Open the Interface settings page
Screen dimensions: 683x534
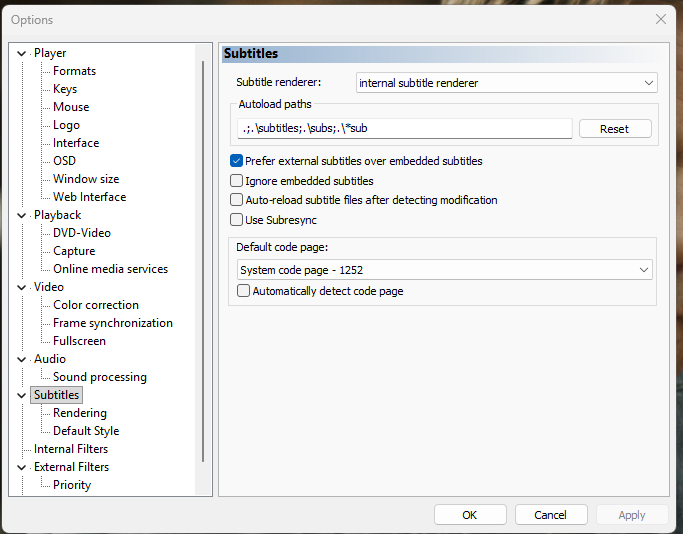tap(76, 143)
